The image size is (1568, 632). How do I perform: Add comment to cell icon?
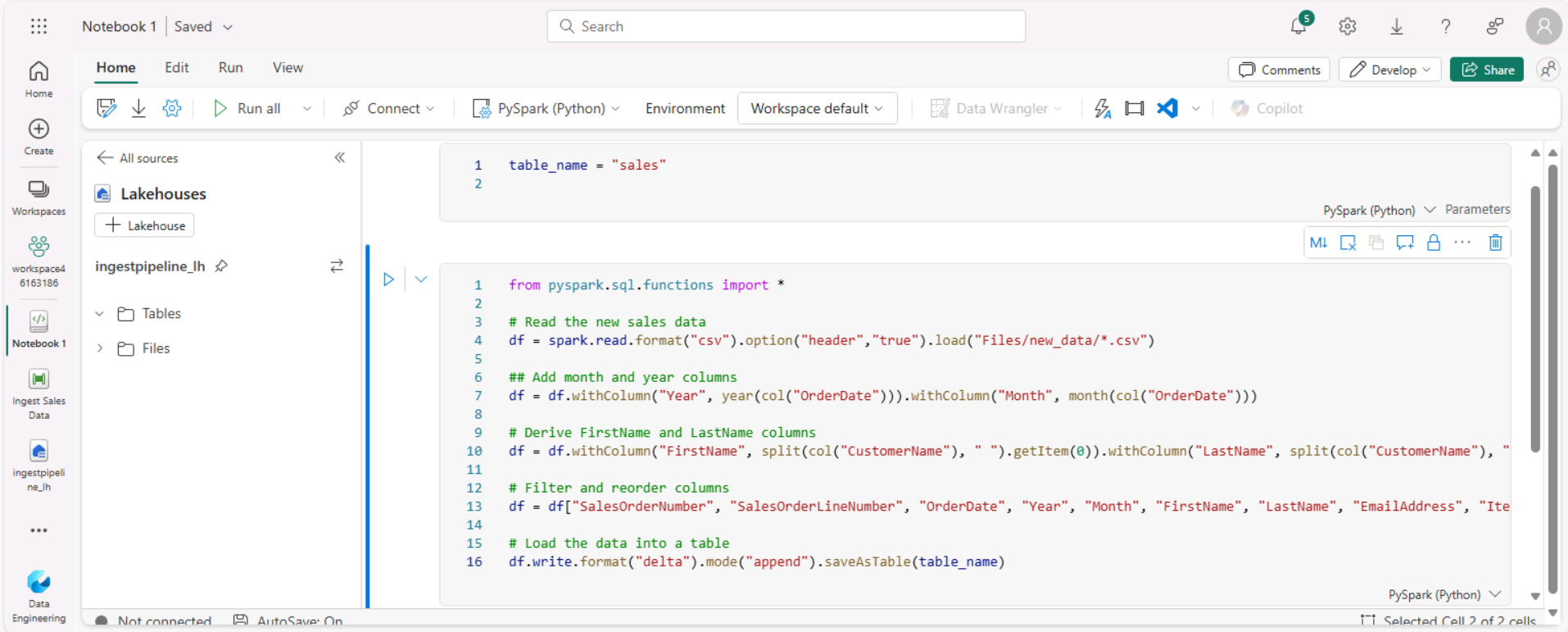click(x=1405, y=243)
